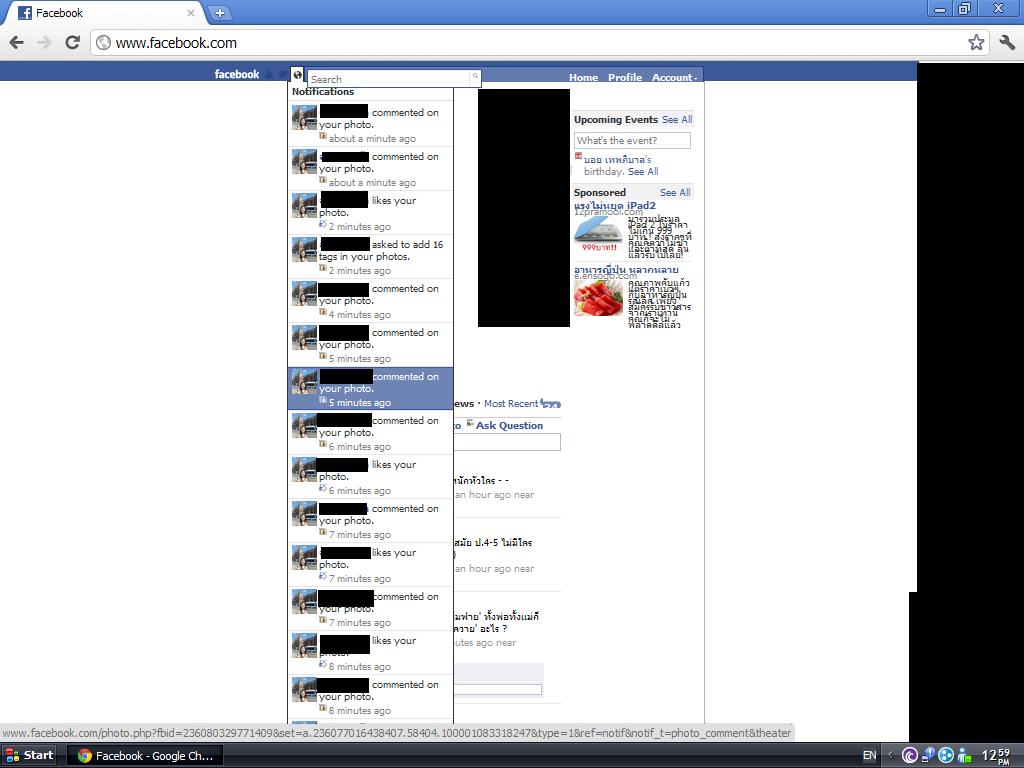Image resolution: width=1024 pixels, height=768 pixels.
Task: Click the photo icon beside '4 minutes ago'
Action: pyautogui.click(x=323, y=312)
